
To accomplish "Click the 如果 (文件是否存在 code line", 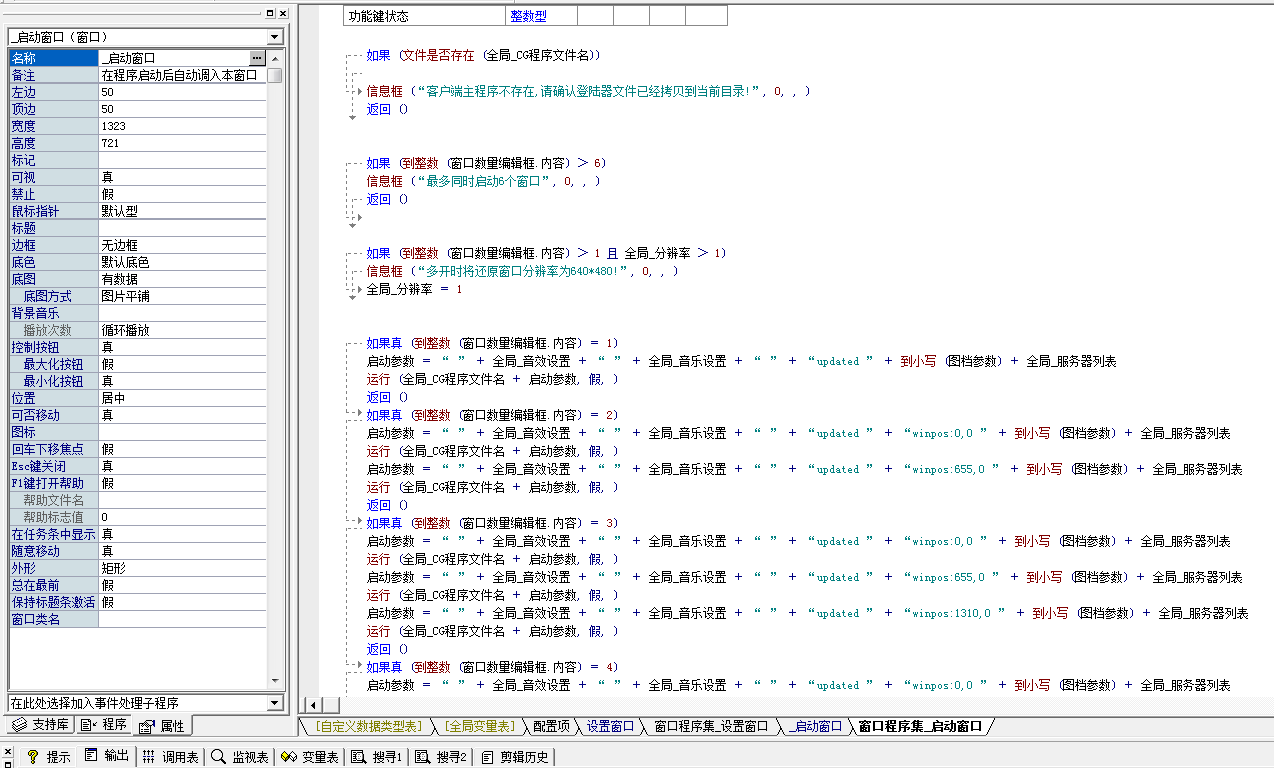I will 483,55.
